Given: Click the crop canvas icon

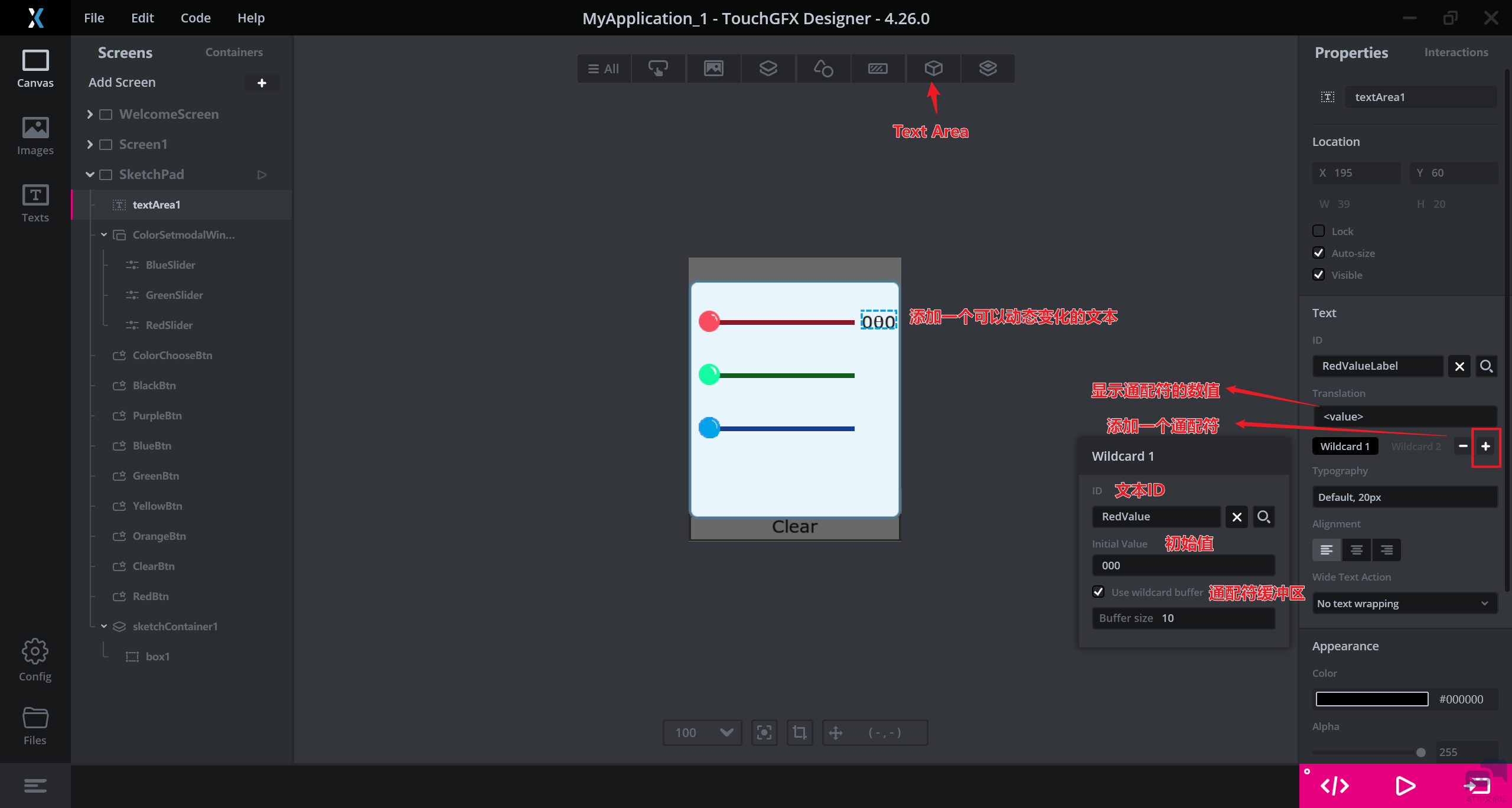Looking at the screenshot, I should pos(800,732).
